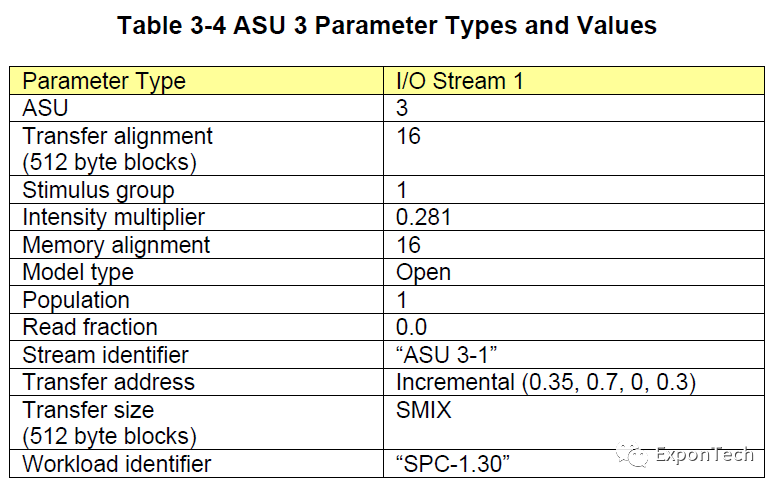Click the 'Stimulus group' row label
This screenshot has width=780, height=490.
point(98,190)
